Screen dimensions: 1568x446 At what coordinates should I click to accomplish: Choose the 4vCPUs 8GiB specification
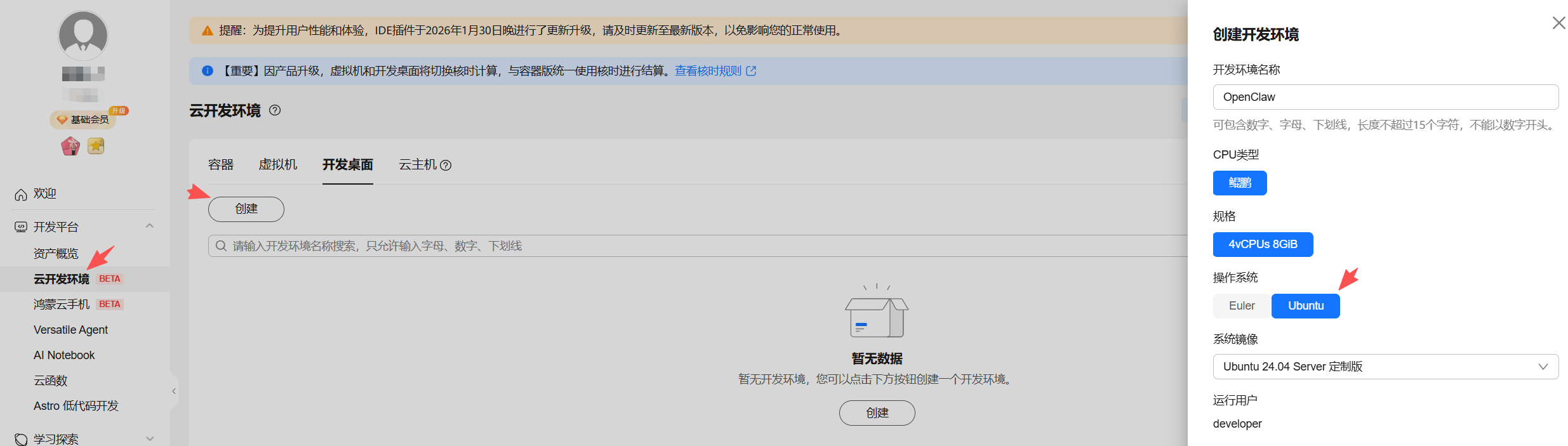coord(1262,244)
